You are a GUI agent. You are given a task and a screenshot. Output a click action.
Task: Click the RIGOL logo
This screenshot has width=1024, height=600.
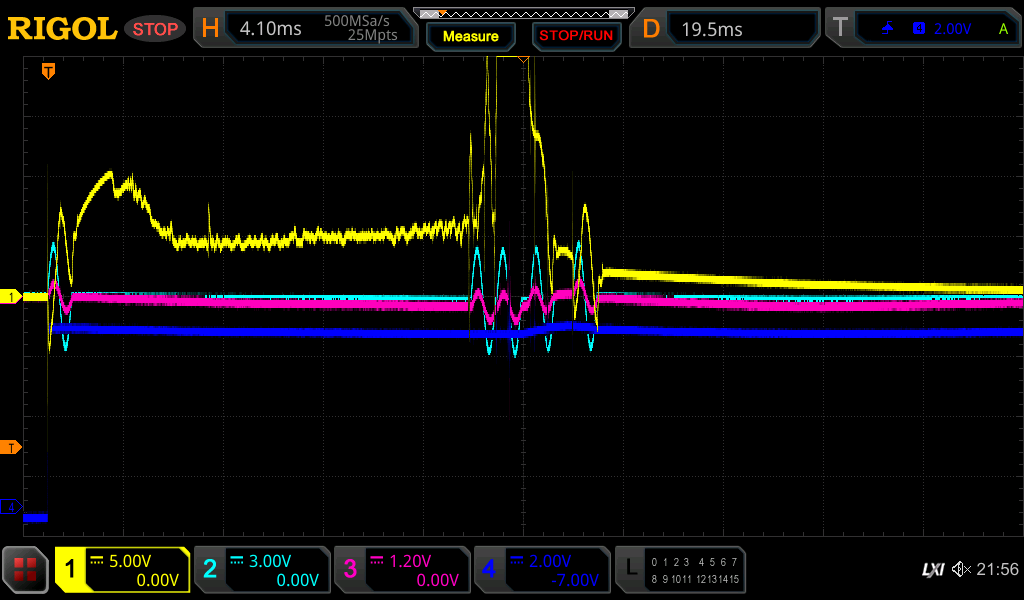62,29
